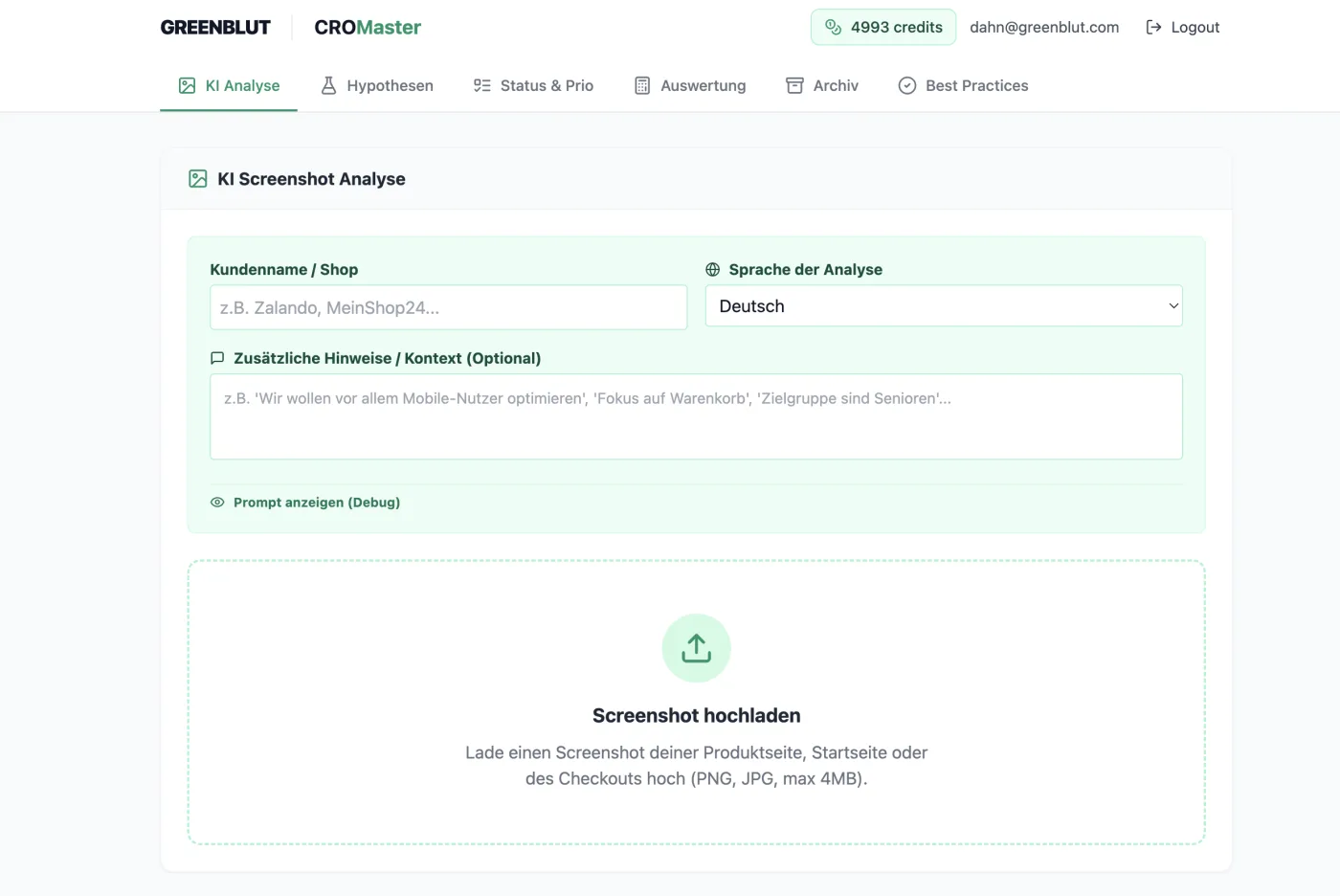Image resolution: width=1340 pixels, height=896 pixels.
Task: Switch to the Hypothesen tab
Action: [376, 85]
